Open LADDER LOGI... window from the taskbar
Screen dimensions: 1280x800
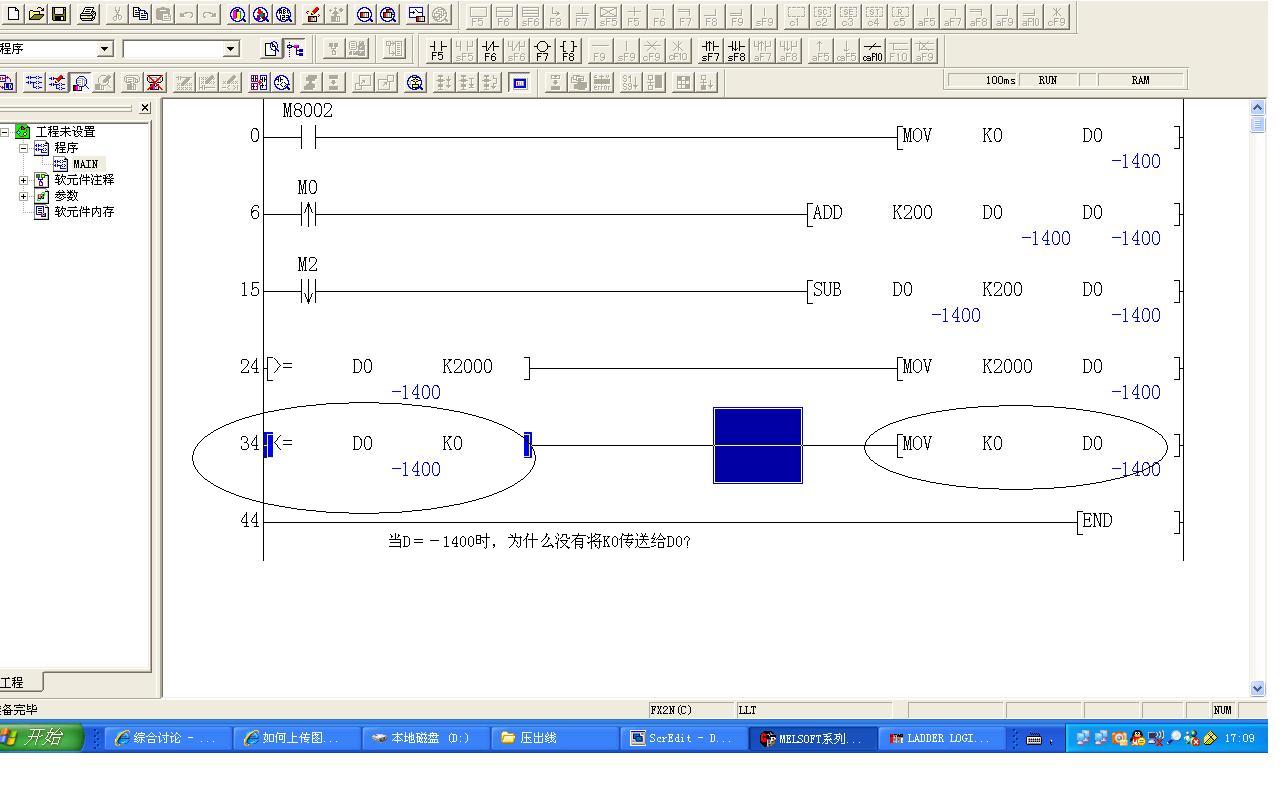point(940,738)
